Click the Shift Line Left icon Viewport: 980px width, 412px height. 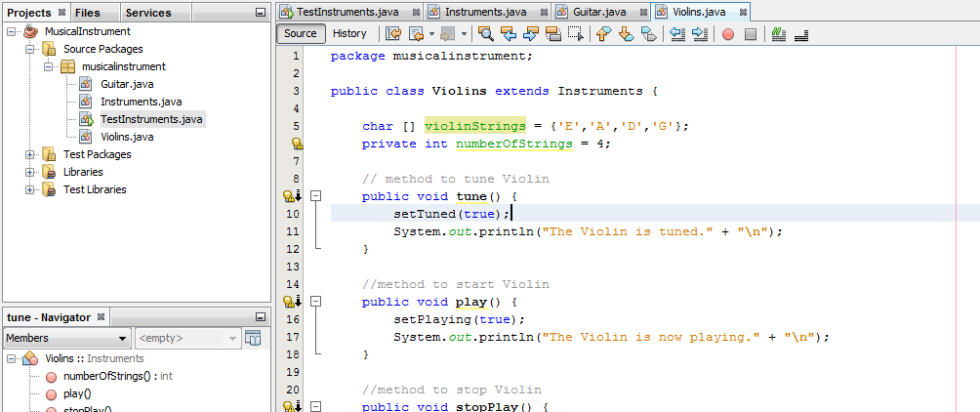tap(677, 34)
